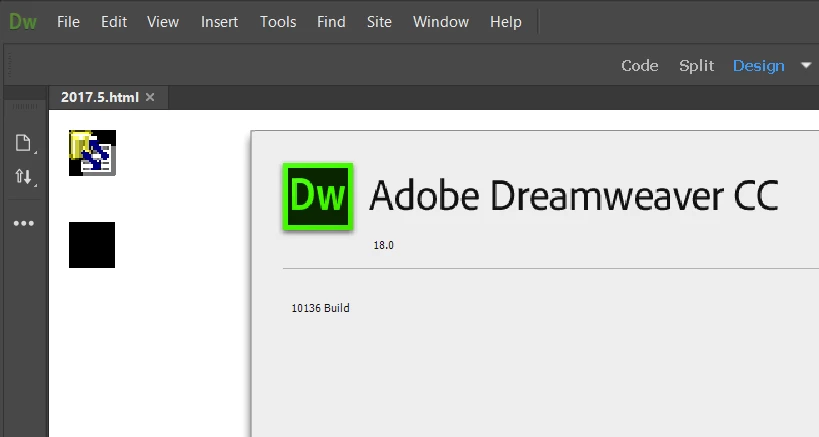Open the View menu

point(163,21)
